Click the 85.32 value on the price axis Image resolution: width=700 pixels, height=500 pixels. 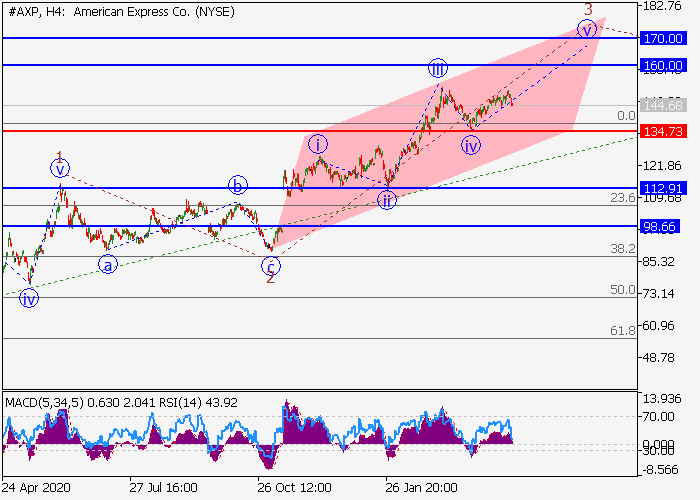coord(659,262)
